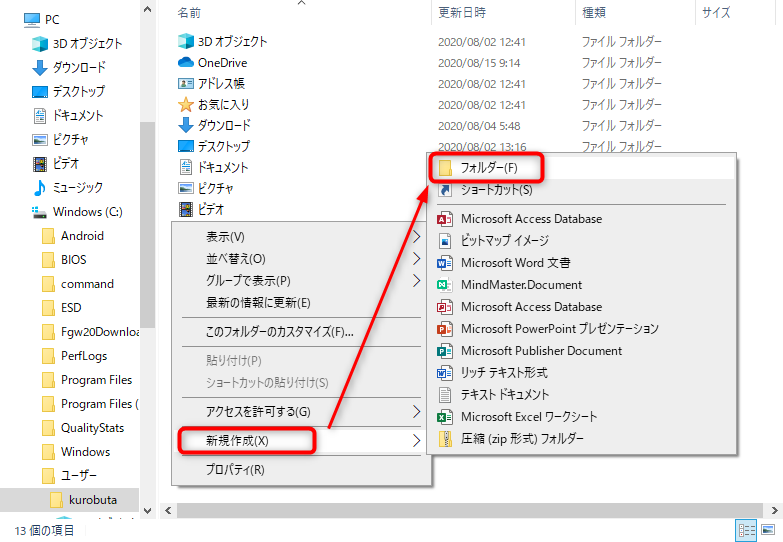
Task: Click the date 2020/08/04 5:48
Action: [x=479, y=126]
